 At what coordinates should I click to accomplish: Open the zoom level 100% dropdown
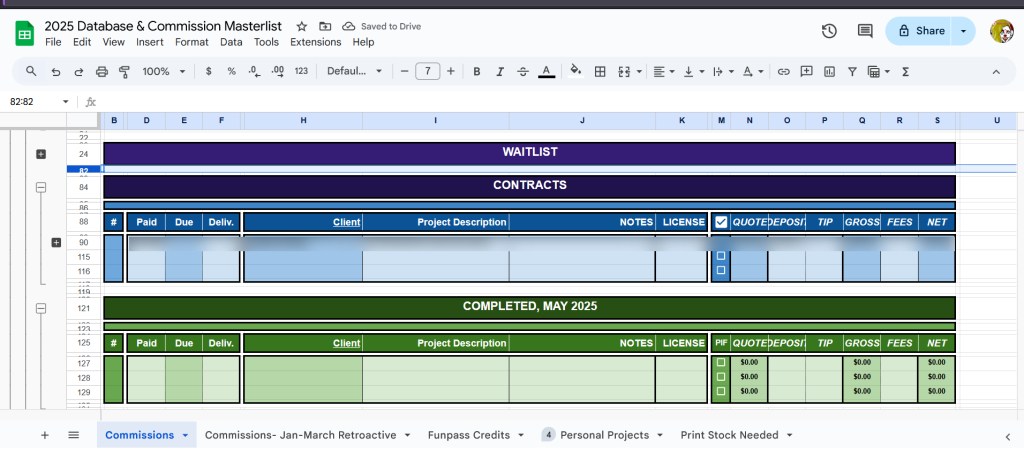coord(163,72)
